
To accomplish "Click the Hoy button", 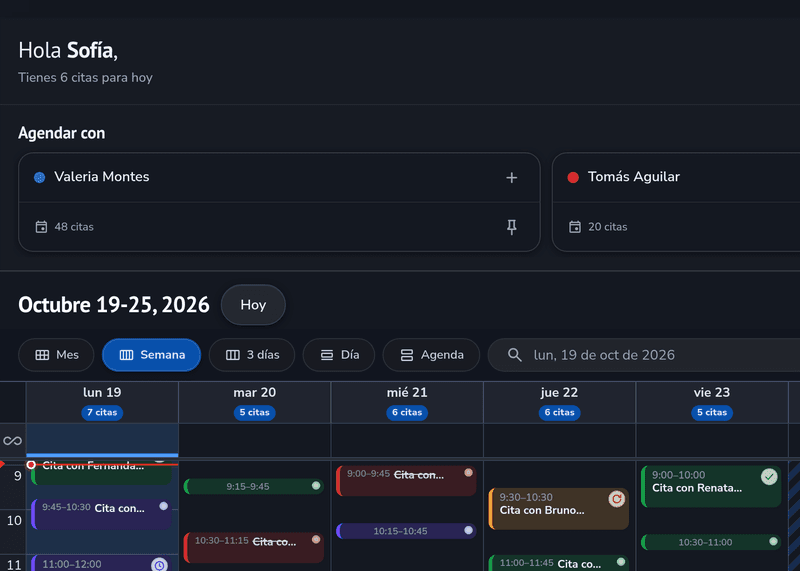I will (253, 305).
